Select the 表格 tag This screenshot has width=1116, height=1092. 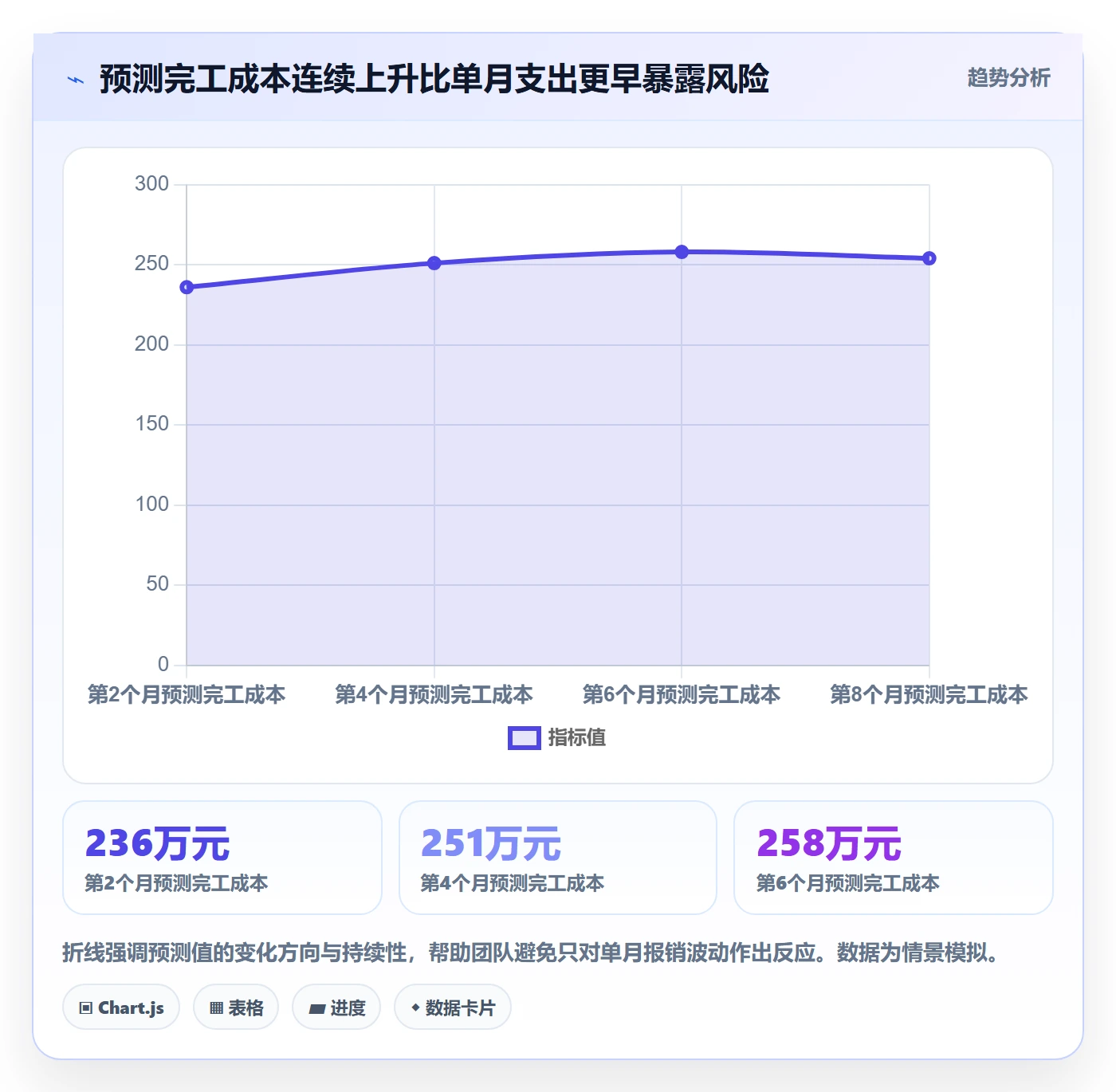(x=236, y=1008)
